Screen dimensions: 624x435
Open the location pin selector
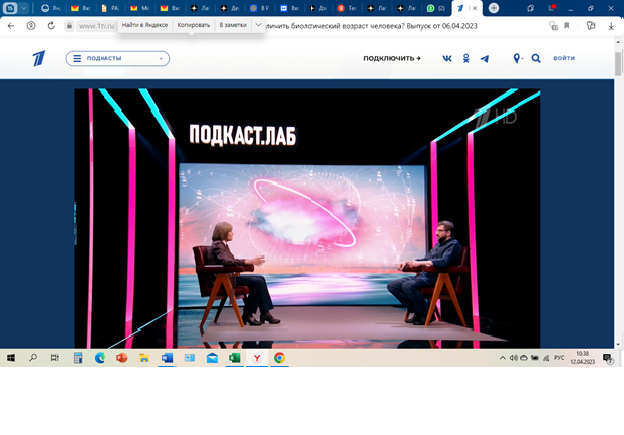(517, 59)
